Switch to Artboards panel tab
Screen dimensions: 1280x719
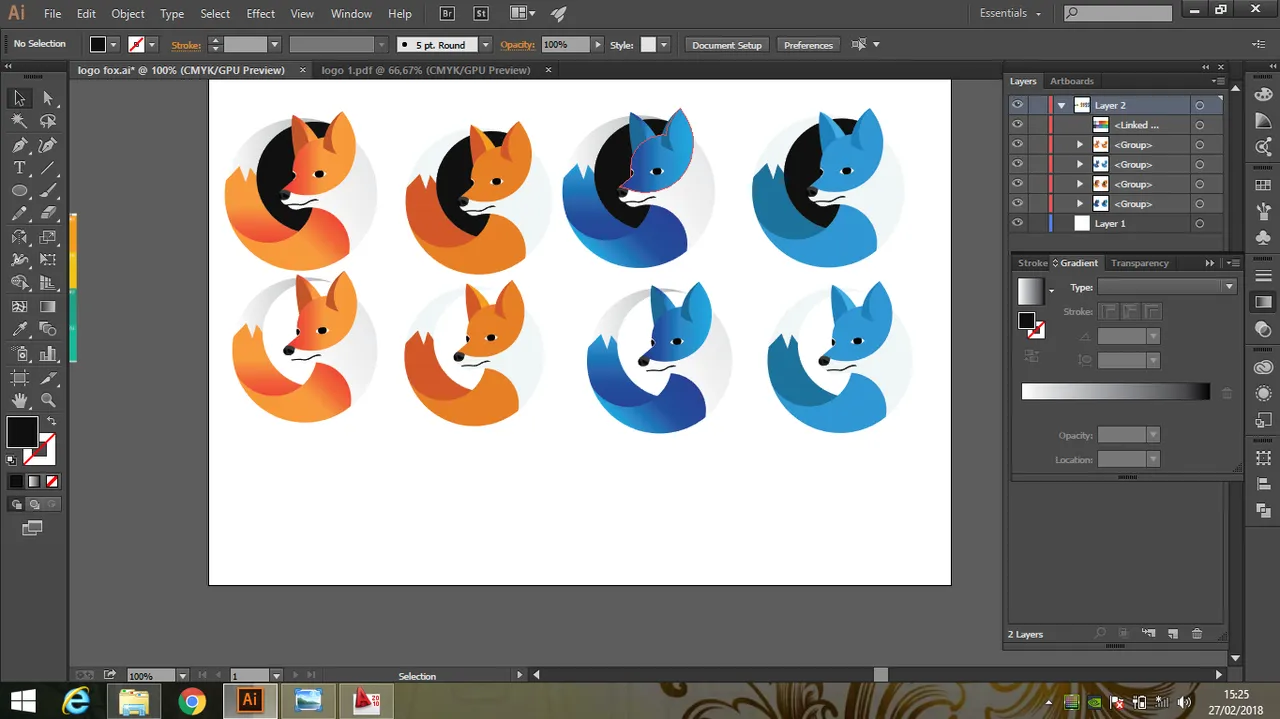(1072, 81)
